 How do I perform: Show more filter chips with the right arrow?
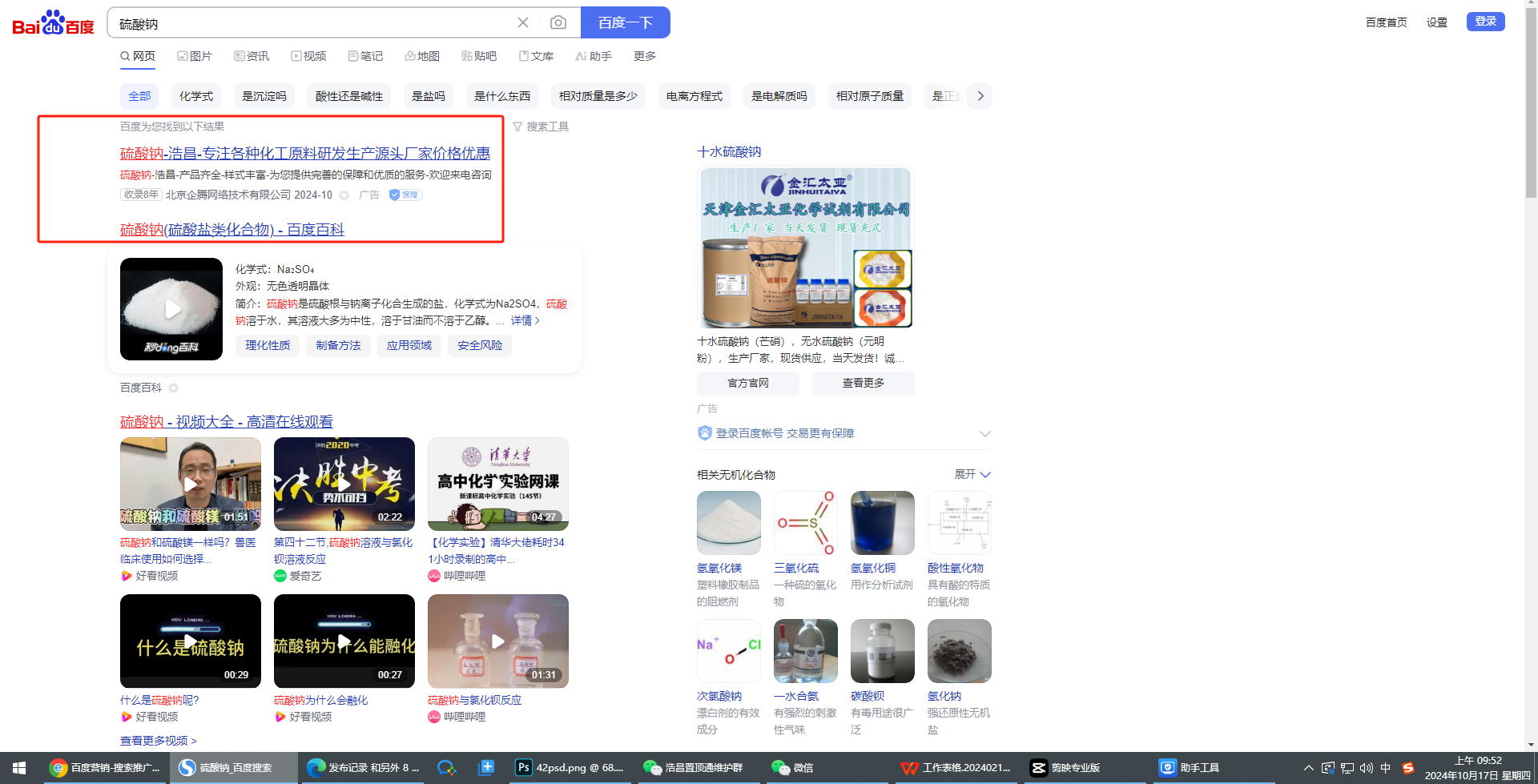[980, 96]
